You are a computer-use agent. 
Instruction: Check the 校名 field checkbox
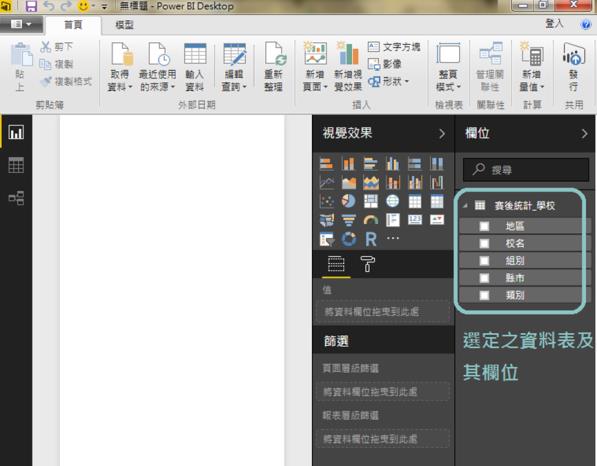tap(484, 243)
